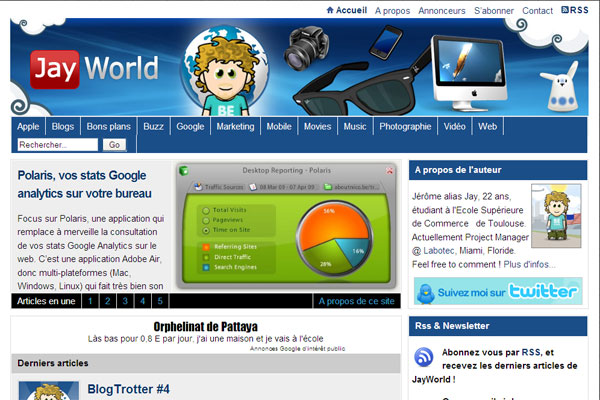
Task: Open the Movies category tab
Action: tap(317, 126)
